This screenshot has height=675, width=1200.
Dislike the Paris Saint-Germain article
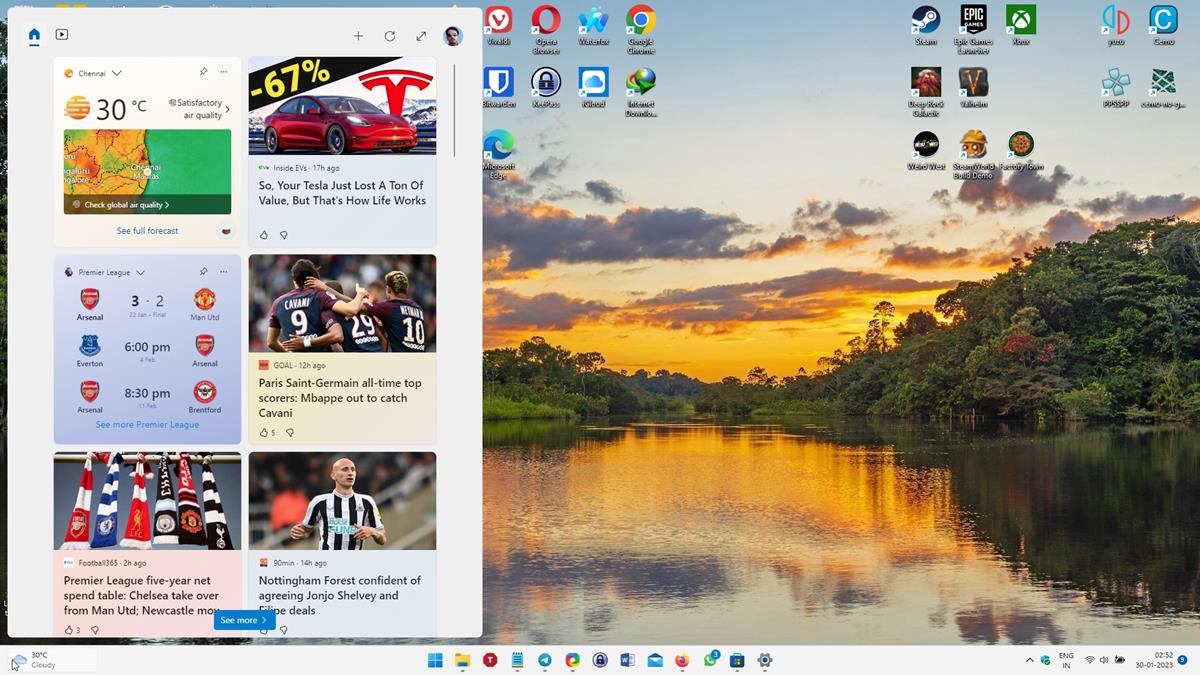[x=290, y=433]
